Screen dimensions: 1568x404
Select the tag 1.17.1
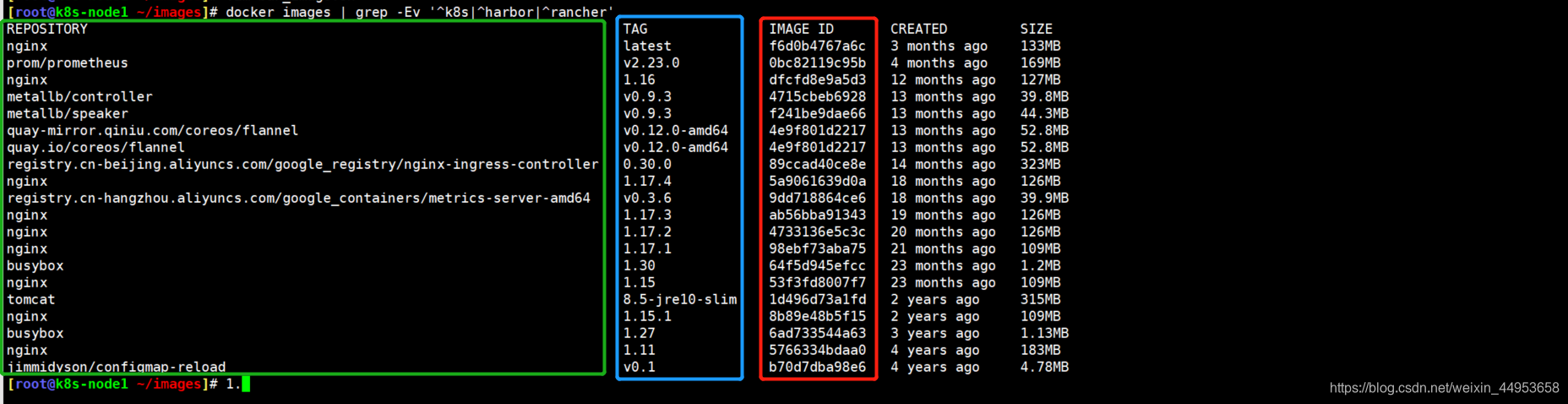pyautogui.click(x=647, y=249)
